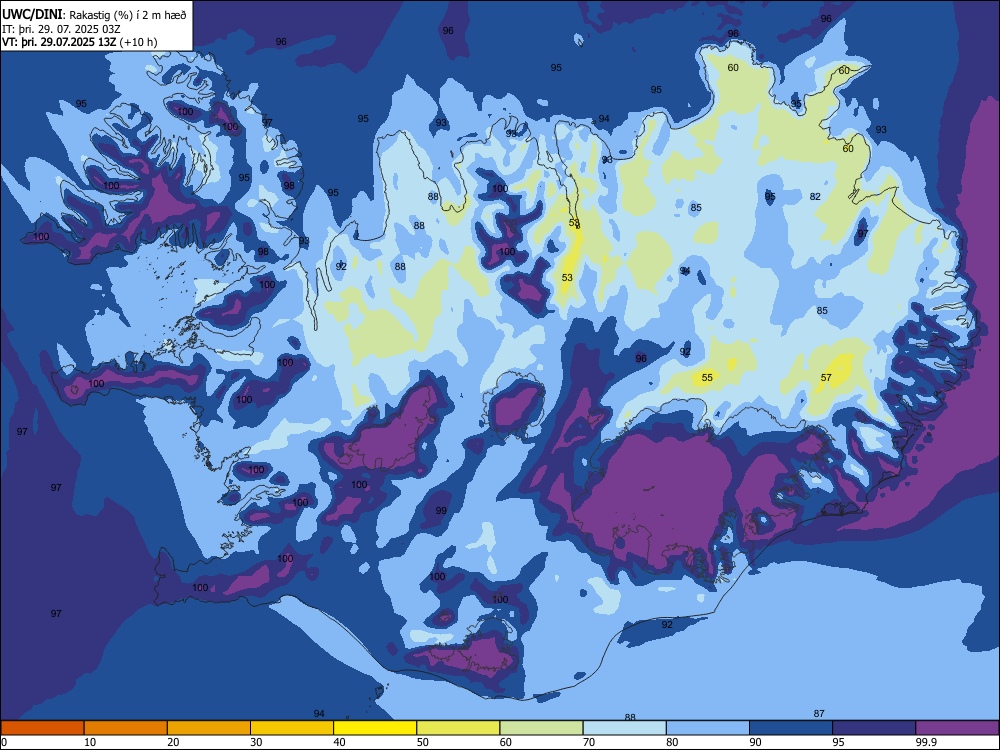
Task: Click the legend scale label '40'
Action: pos(339,742)
